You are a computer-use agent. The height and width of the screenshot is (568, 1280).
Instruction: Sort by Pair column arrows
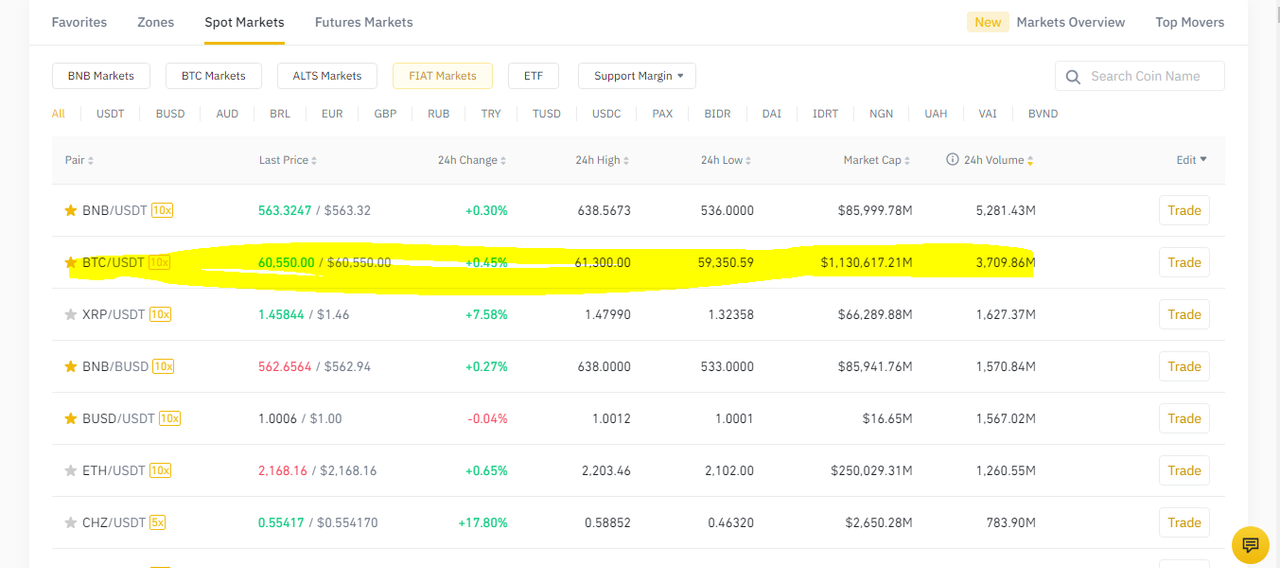point(91,161)
